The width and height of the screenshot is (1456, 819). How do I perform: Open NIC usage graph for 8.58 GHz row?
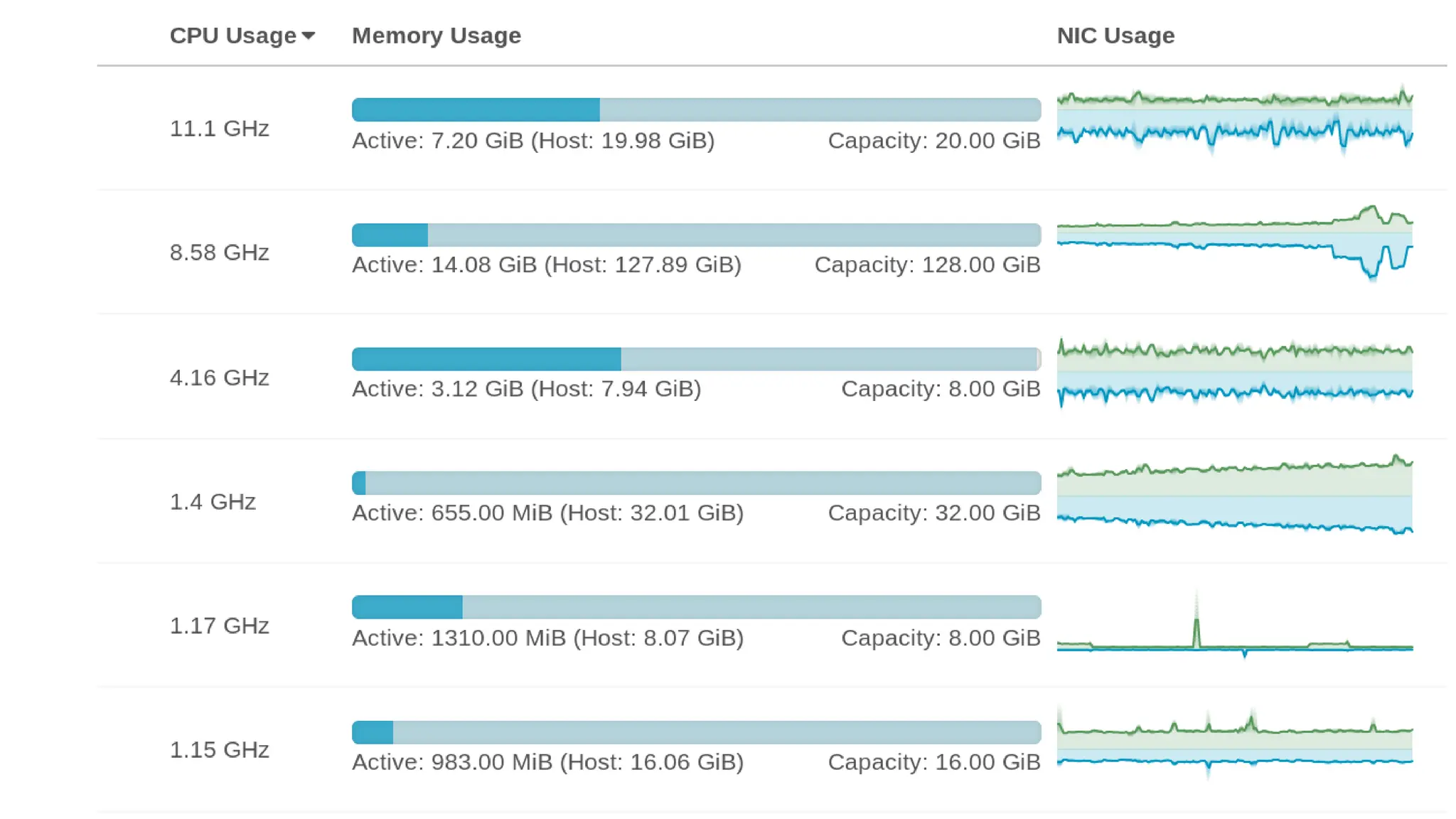click(1234, 243)
